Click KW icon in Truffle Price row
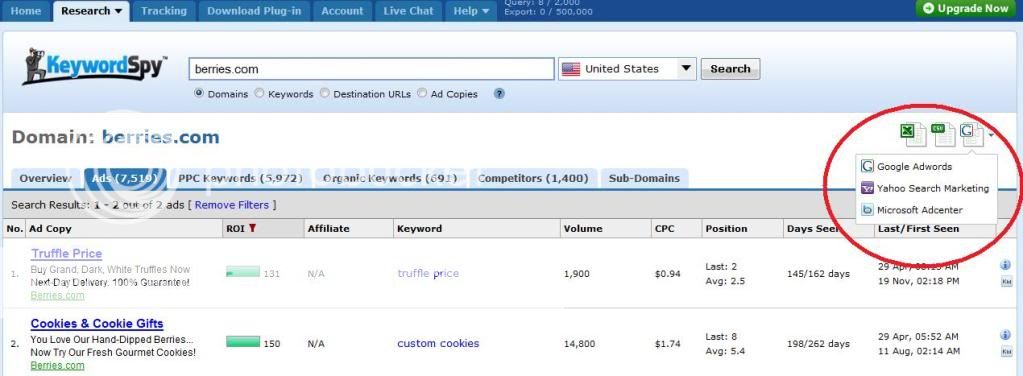 [1005, 282]
